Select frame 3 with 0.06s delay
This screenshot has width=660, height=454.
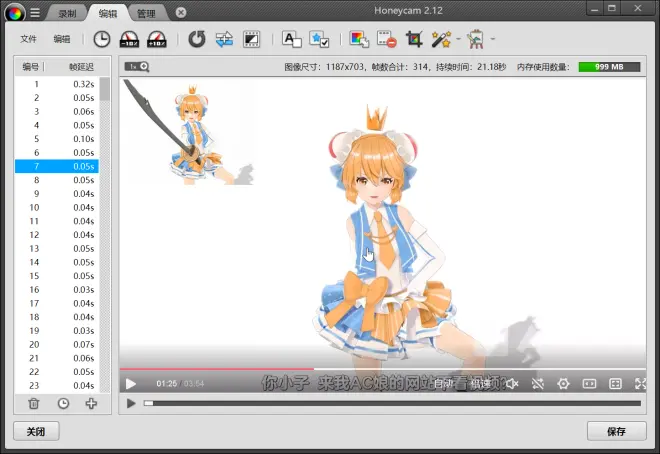tap(57, 112)
